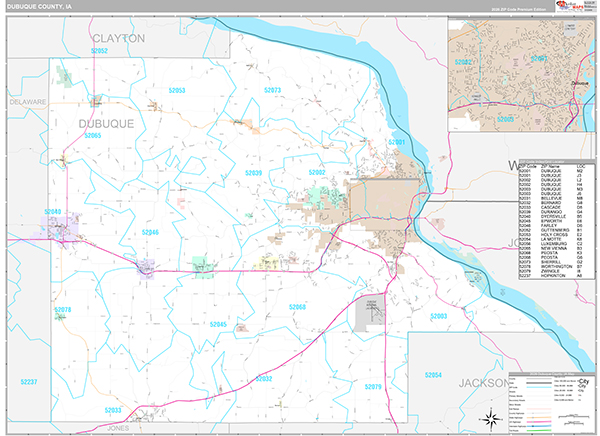This screenshot has width=600, height=436.
Task: Click the gray airport area on the map
Action: [369, 313]
